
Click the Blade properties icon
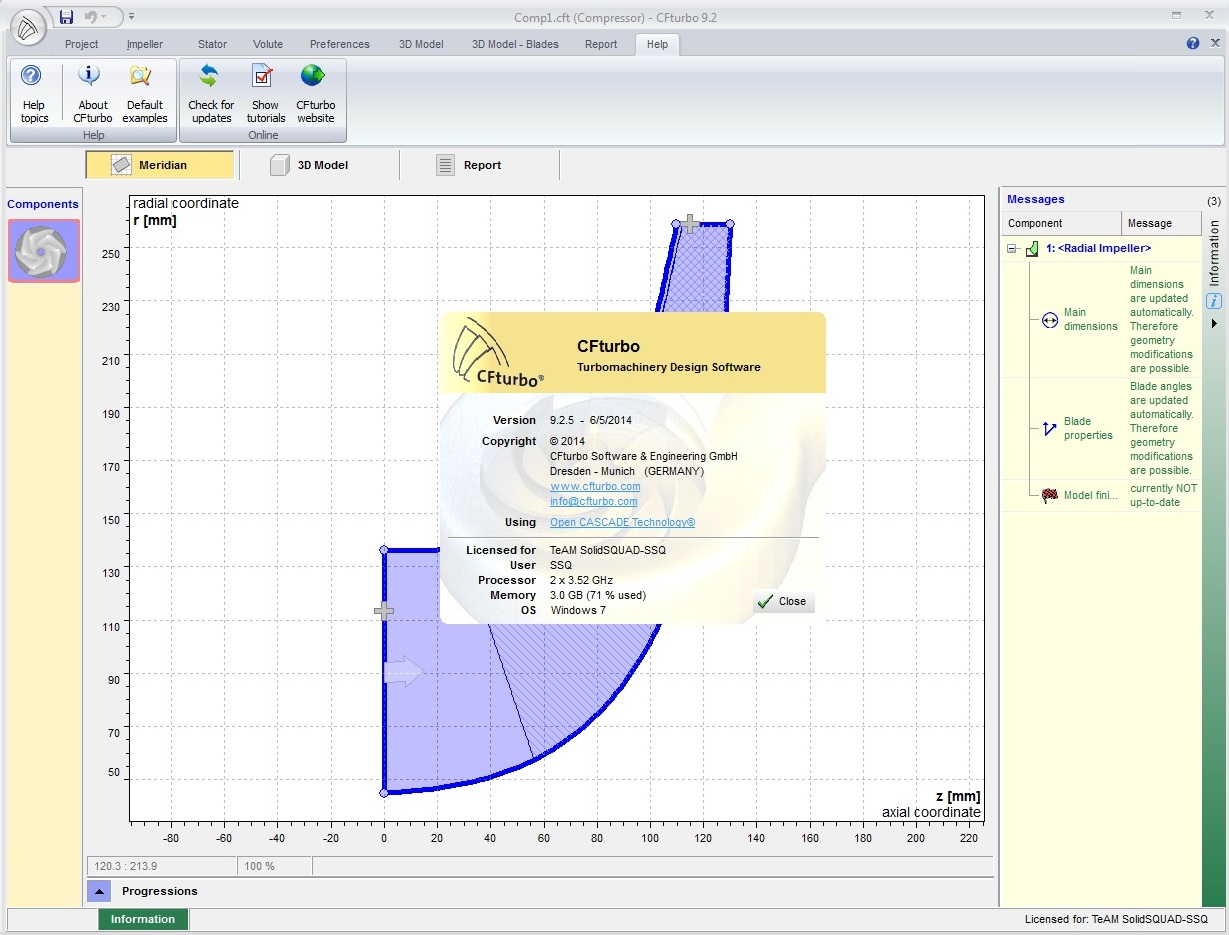coord(1049,428)
